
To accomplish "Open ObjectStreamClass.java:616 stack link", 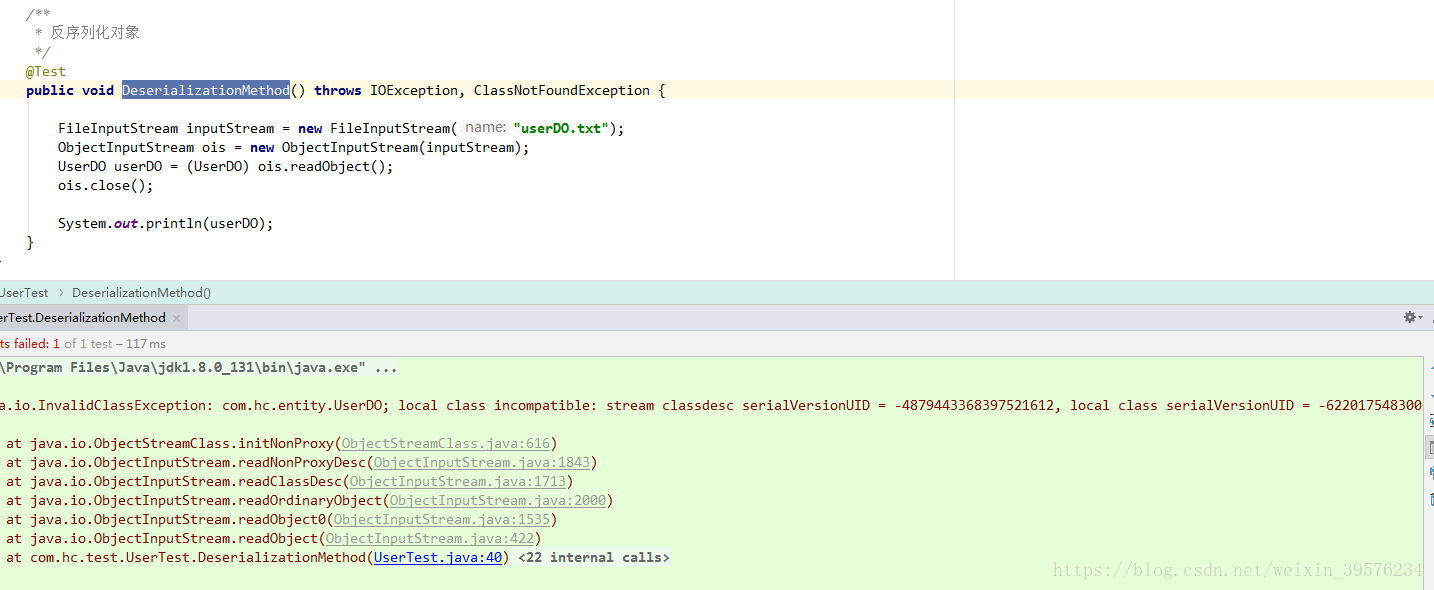I will (445, 444).
